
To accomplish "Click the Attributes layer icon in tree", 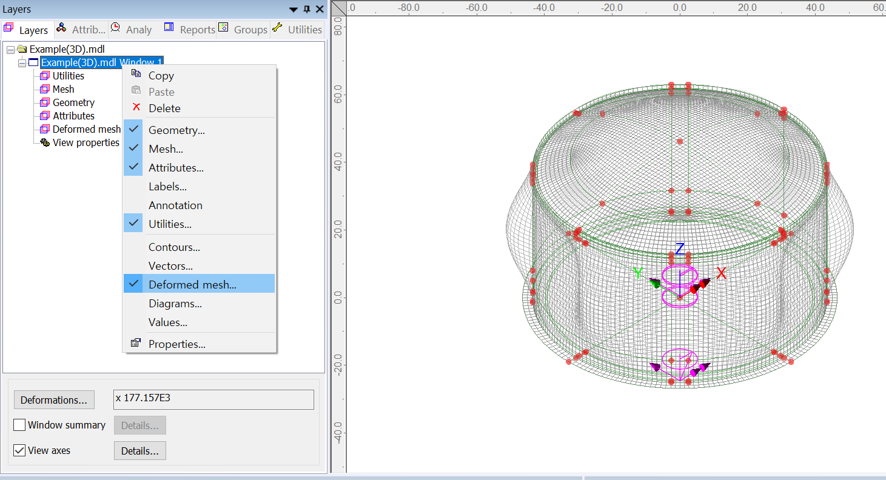I will (45, 116).
